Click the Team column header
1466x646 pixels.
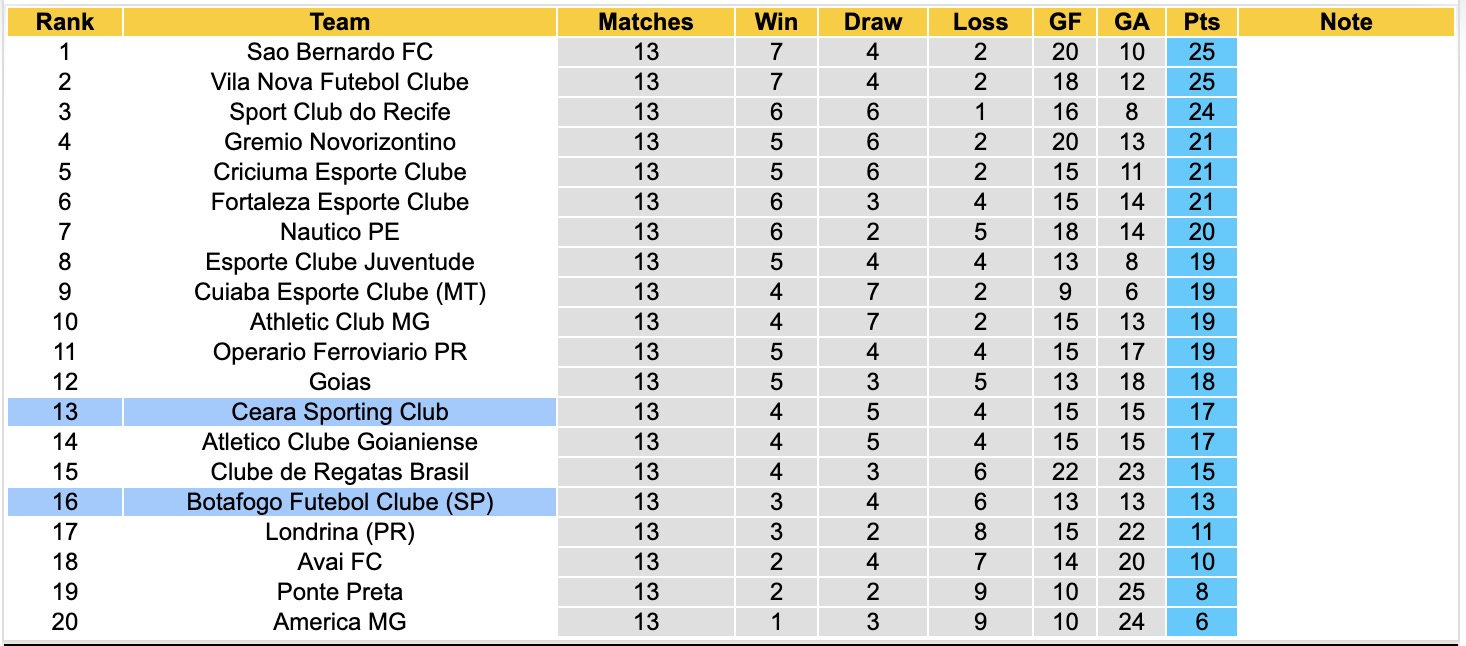coord(340,22)
